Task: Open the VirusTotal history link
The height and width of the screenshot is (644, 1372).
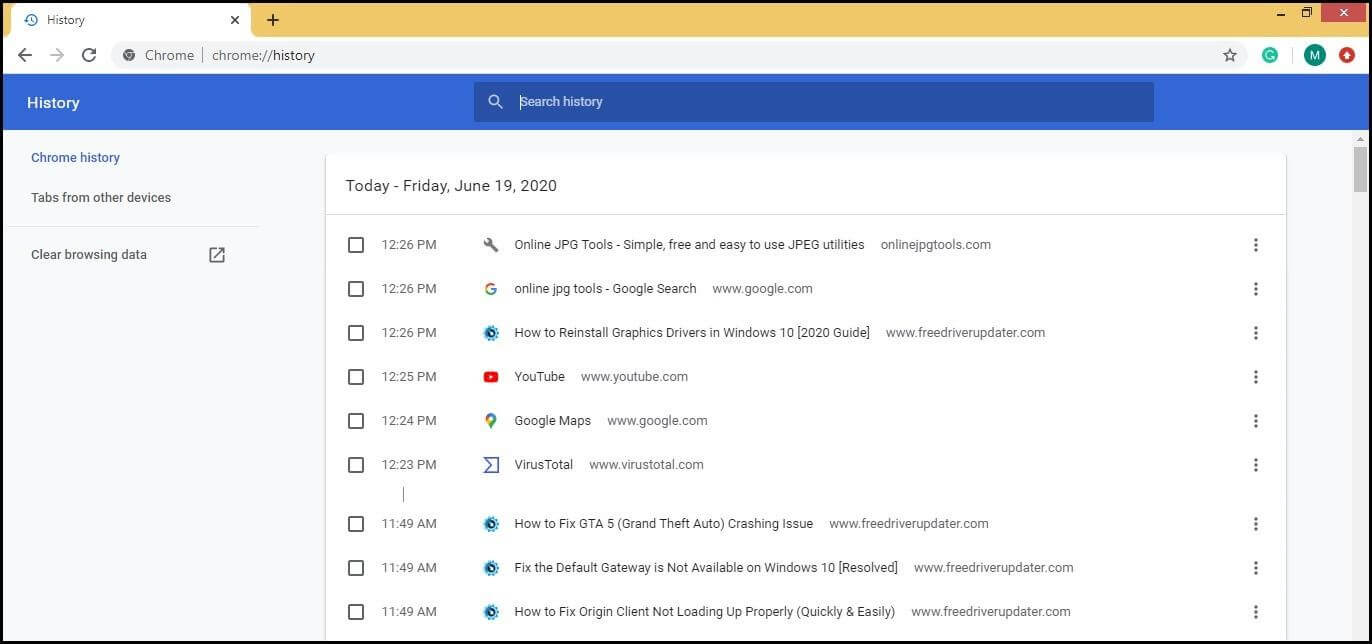Action: 543,465
